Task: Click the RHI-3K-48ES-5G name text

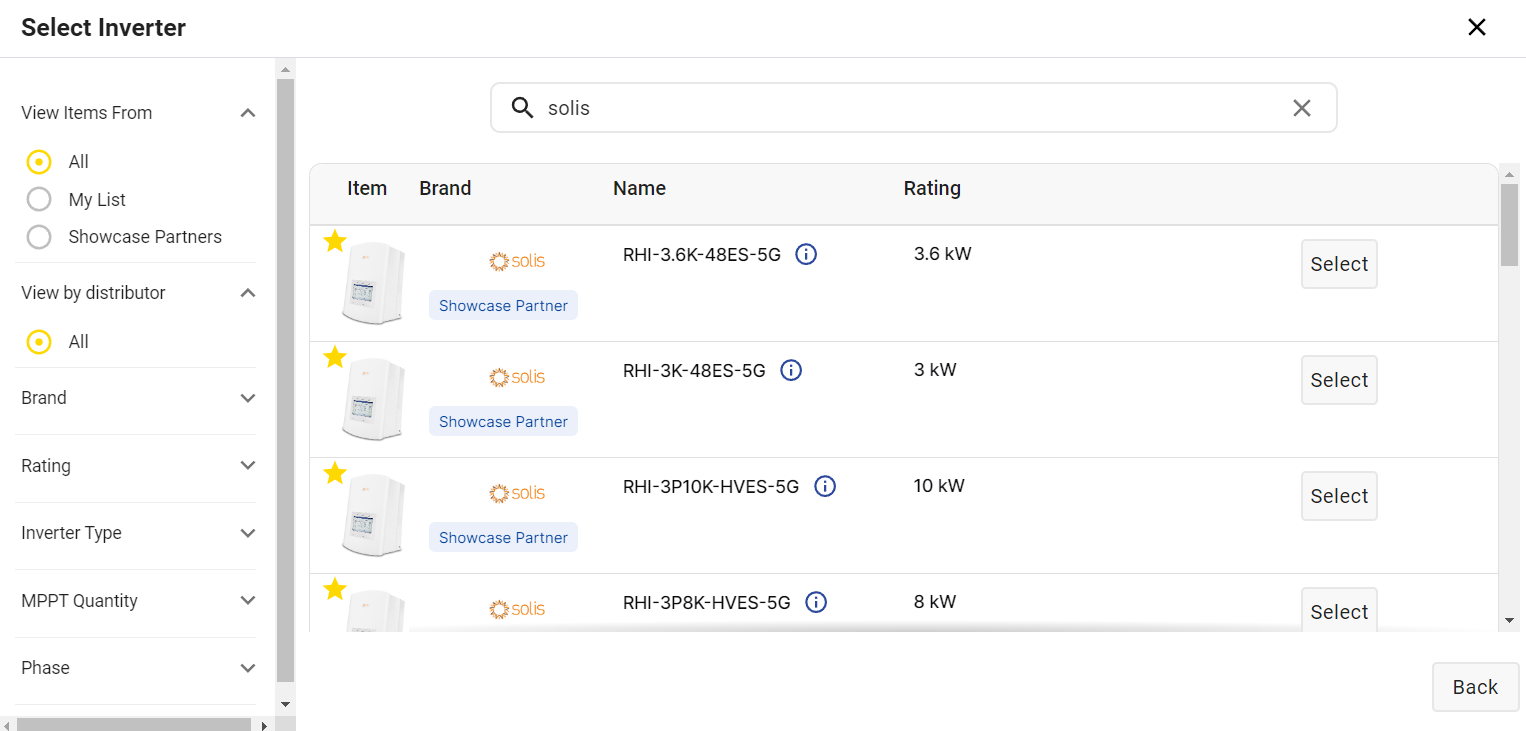Action: pos(694,370)
